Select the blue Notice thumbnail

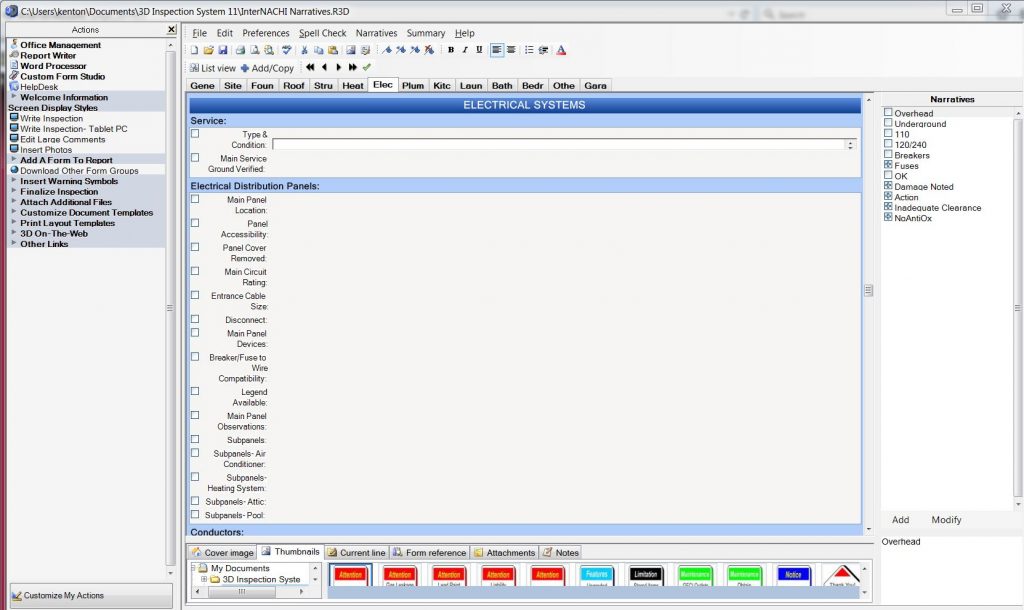point(792,575)
